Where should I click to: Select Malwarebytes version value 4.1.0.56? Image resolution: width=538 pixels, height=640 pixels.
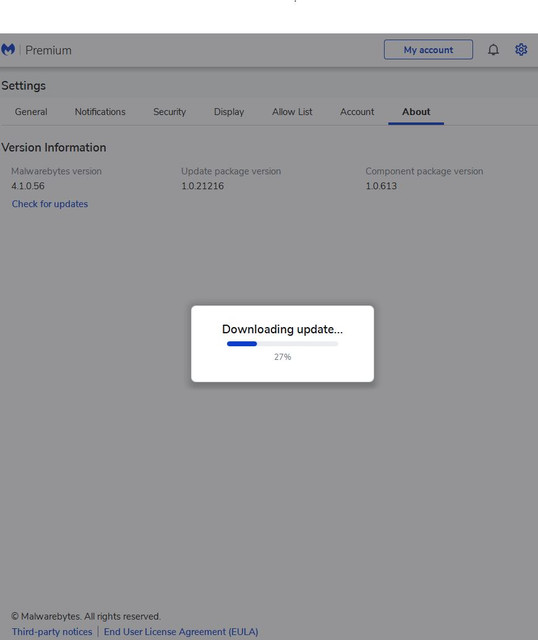(x=28, y=186)
